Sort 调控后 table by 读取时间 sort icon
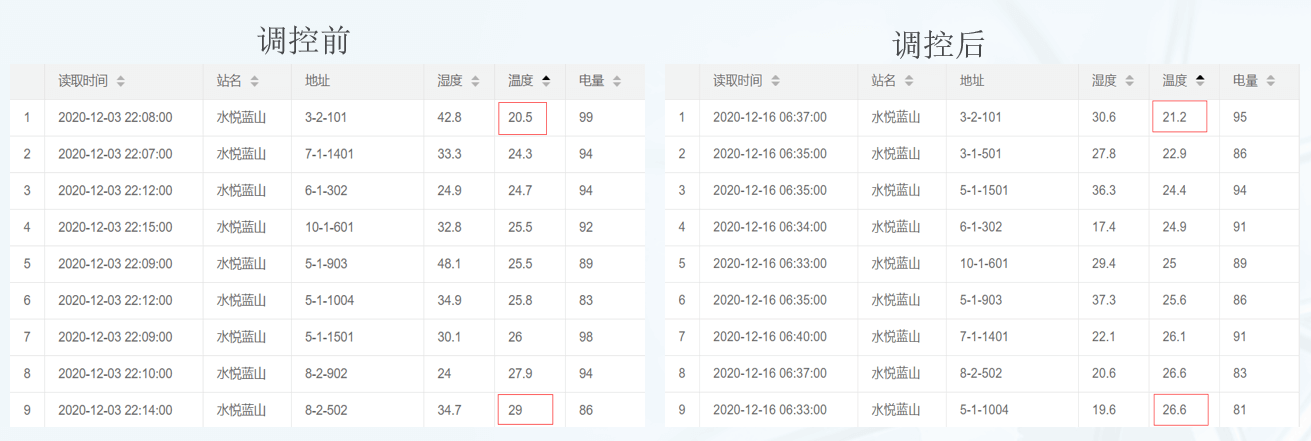1311x441 pixels. tap(776, 81)
